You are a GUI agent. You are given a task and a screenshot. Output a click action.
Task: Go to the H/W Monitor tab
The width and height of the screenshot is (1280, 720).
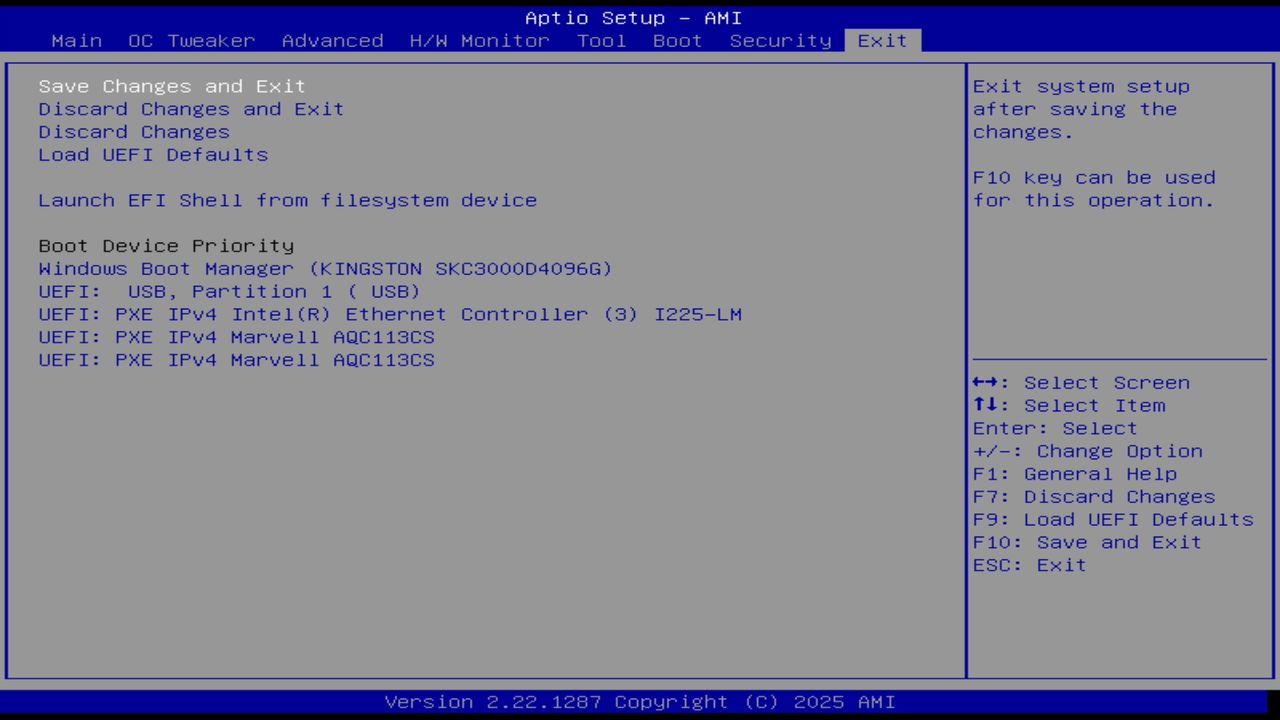[480, 41]
